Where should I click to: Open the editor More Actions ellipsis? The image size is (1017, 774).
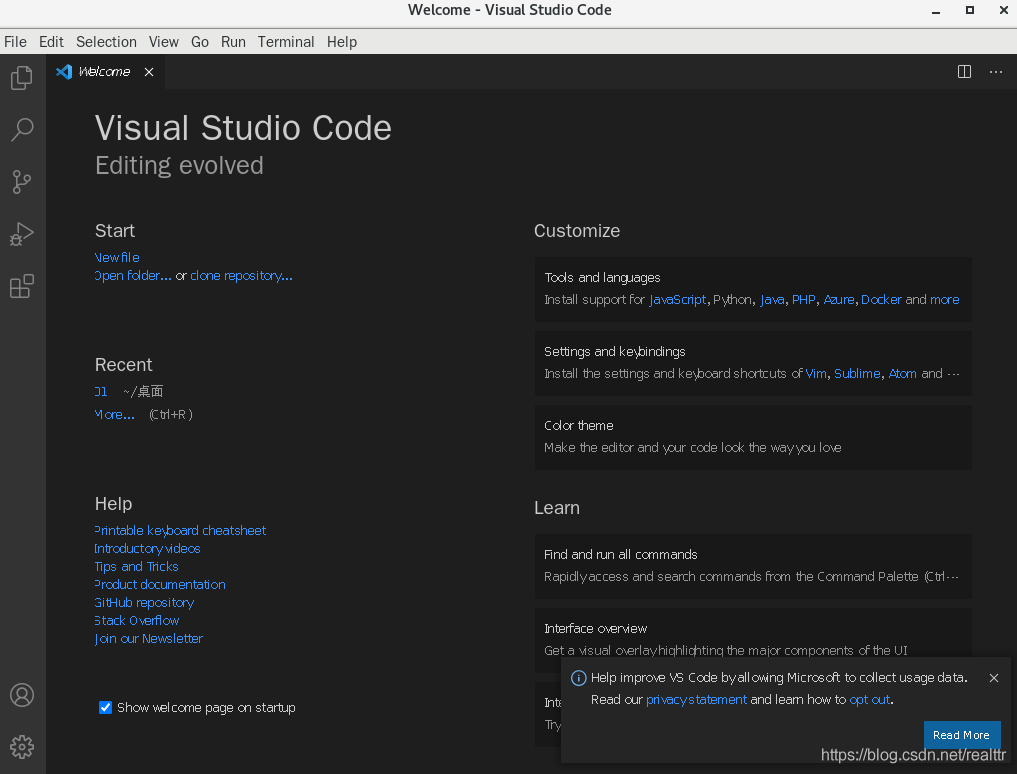point(995,72)
